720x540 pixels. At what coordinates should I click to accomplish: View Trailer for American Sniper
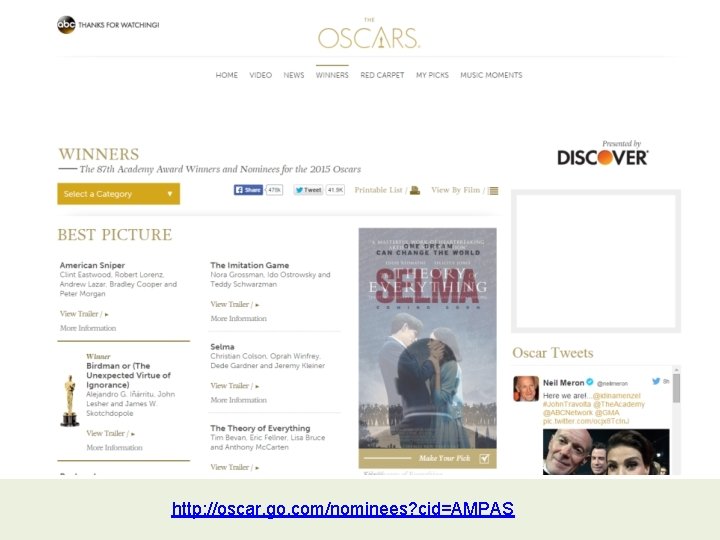(x=84, y=314)
